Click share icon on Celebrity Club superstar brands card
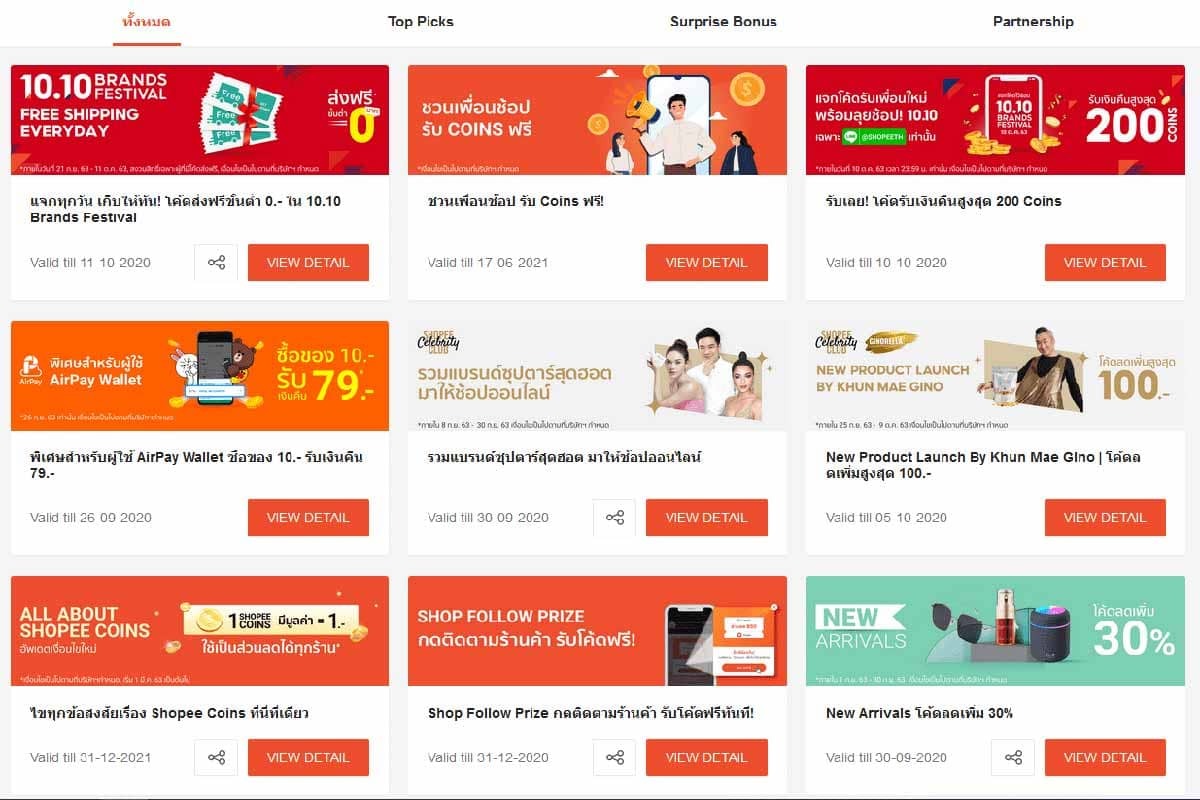The image size is (1200, 800). coord(614,518)
